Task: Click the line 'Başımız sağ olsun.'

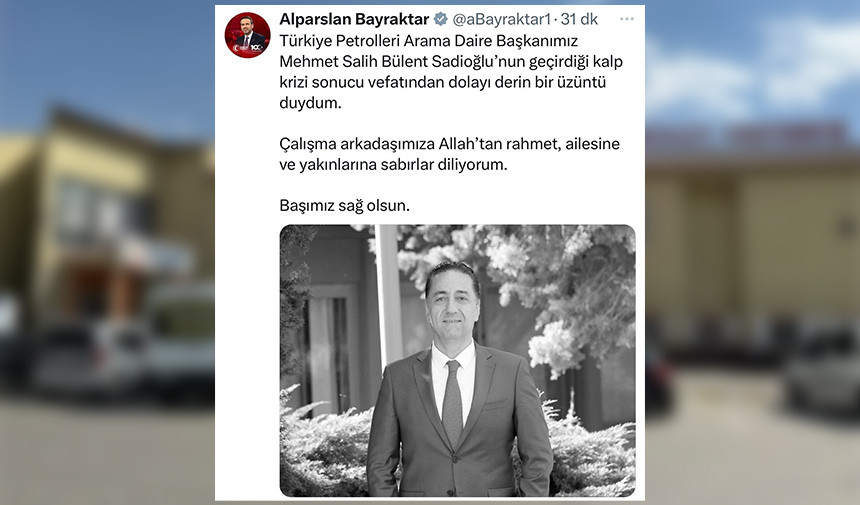Action: (344, 206)
